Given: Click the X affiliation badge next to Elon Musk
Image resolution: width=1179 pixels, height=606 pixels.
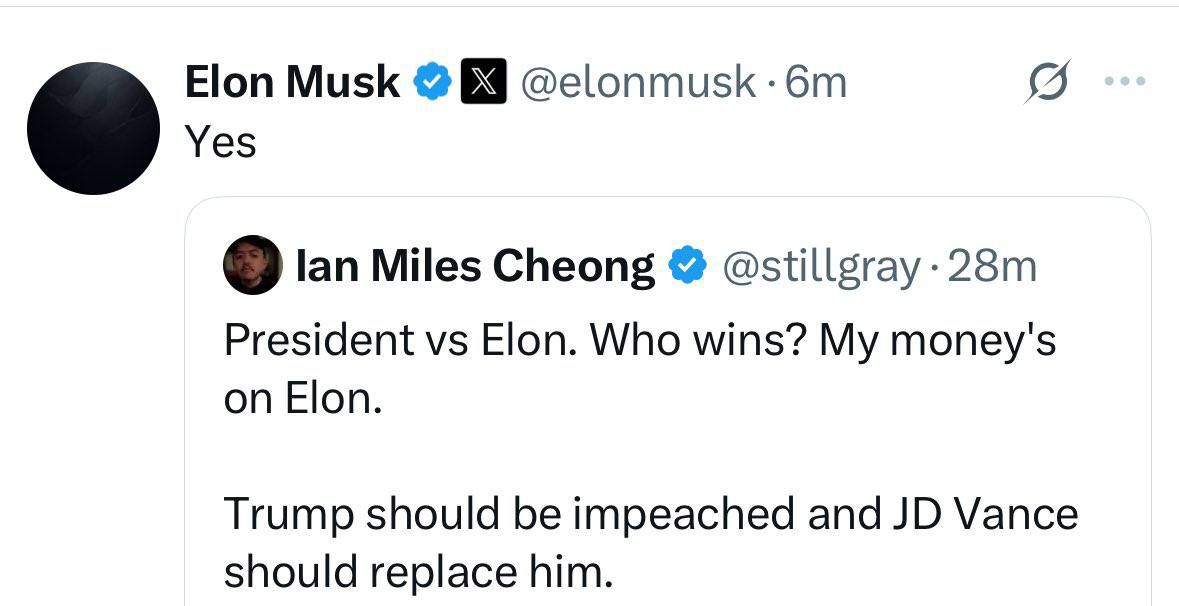Looking at the screenshot, I should [483, 82].
